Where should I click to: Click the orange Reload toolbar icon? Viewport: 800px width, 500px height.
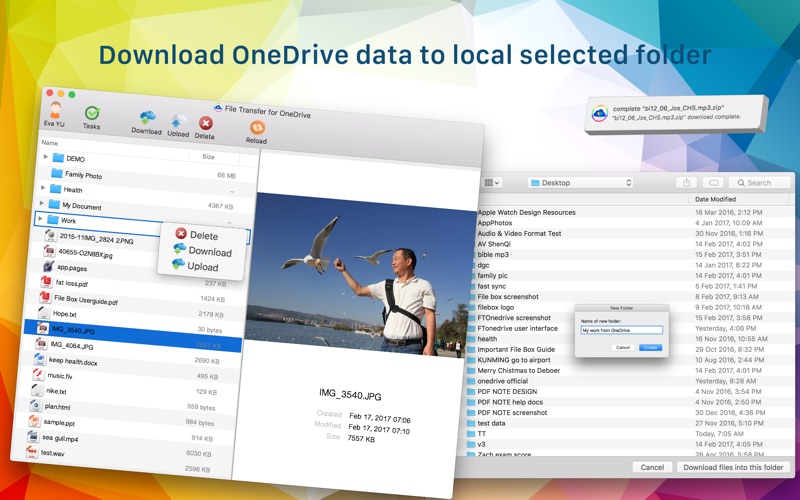[x=257, y=128]
